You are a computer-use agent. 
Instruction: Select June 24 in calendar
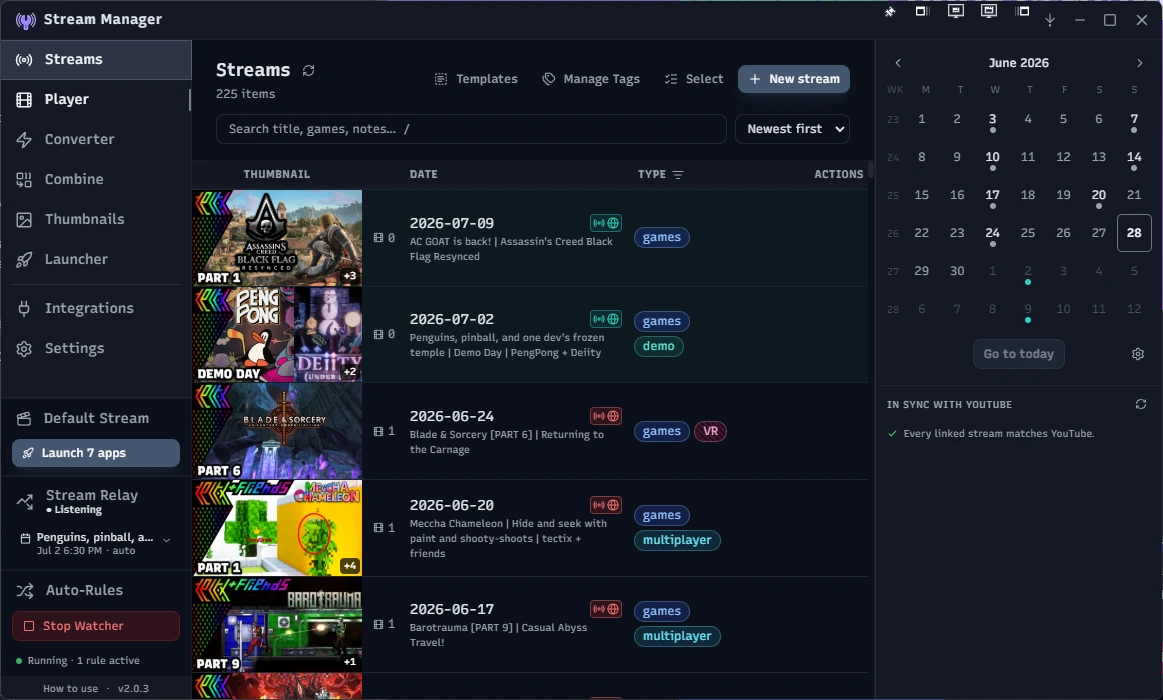pos(992,233)
